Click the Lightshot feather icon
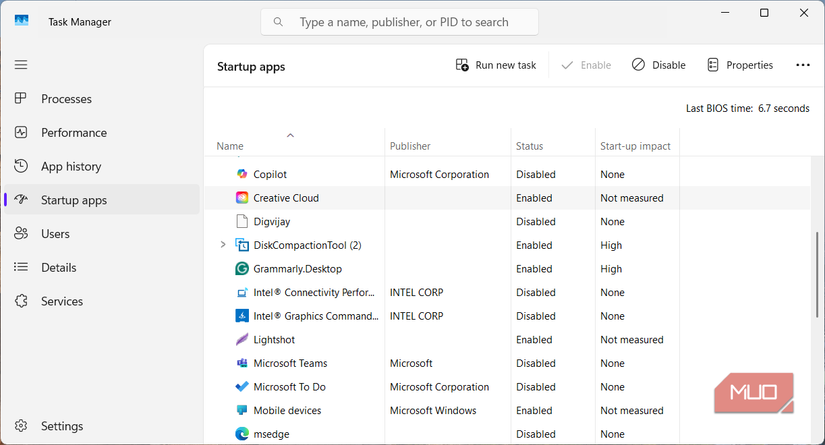 [x=242, y=340]
